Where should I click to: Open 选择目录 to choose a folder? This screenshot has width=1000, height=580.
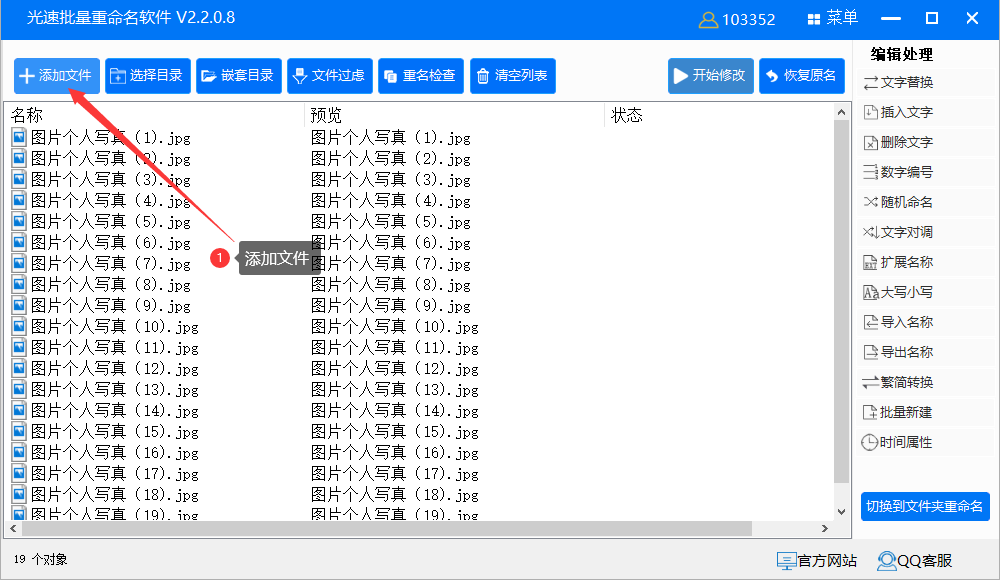(148, 76)
